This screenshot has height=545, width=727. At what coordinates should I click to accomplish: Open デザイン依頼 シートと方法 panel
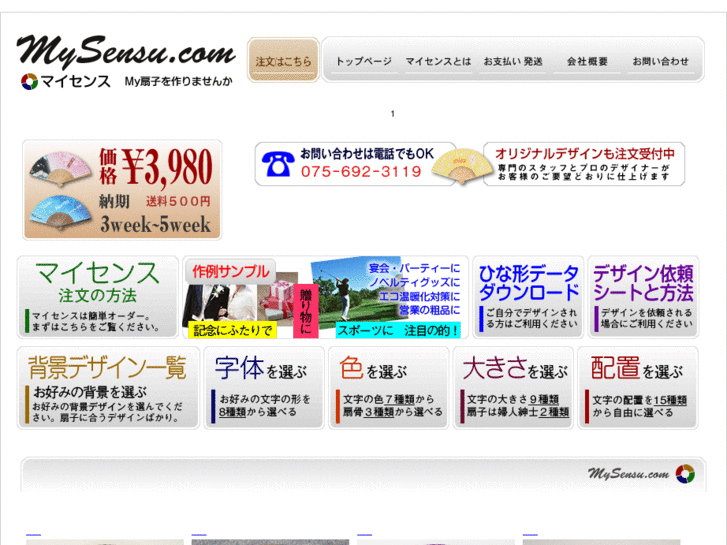(x=643, y=297)
